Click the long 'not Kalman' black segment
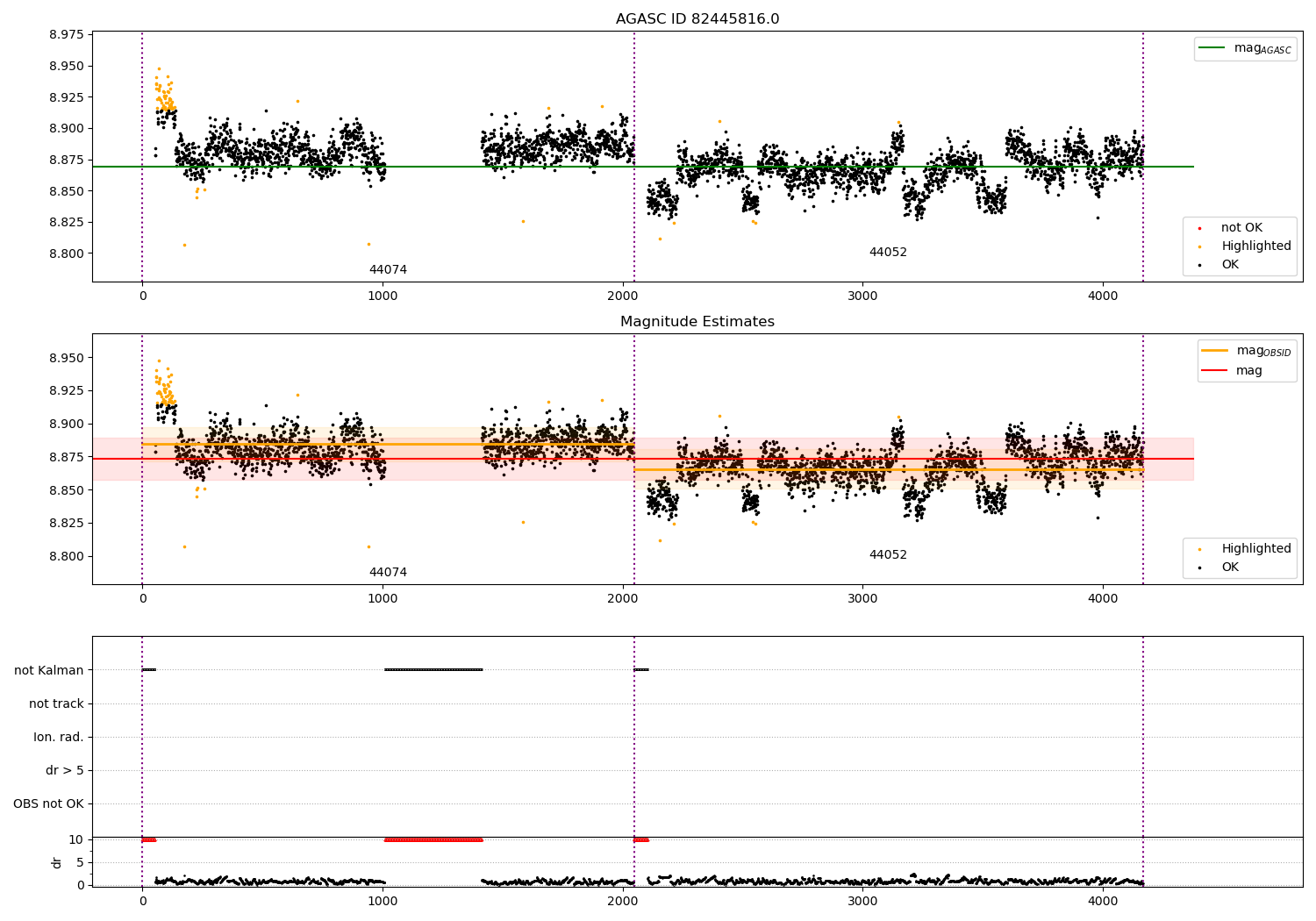 click(433, 670)
